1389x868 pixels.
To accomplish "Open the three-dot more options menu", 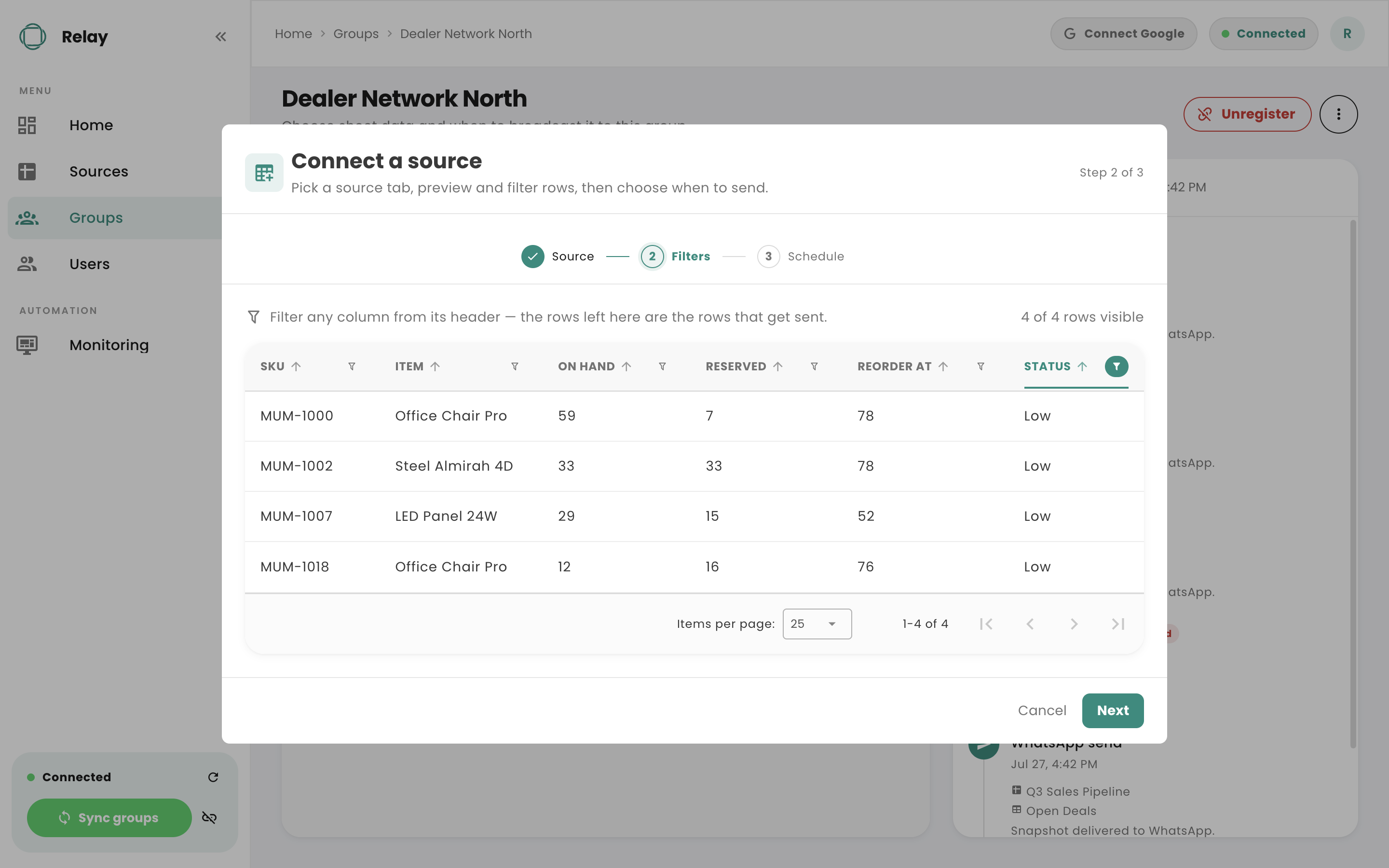I will [1338, 114].
